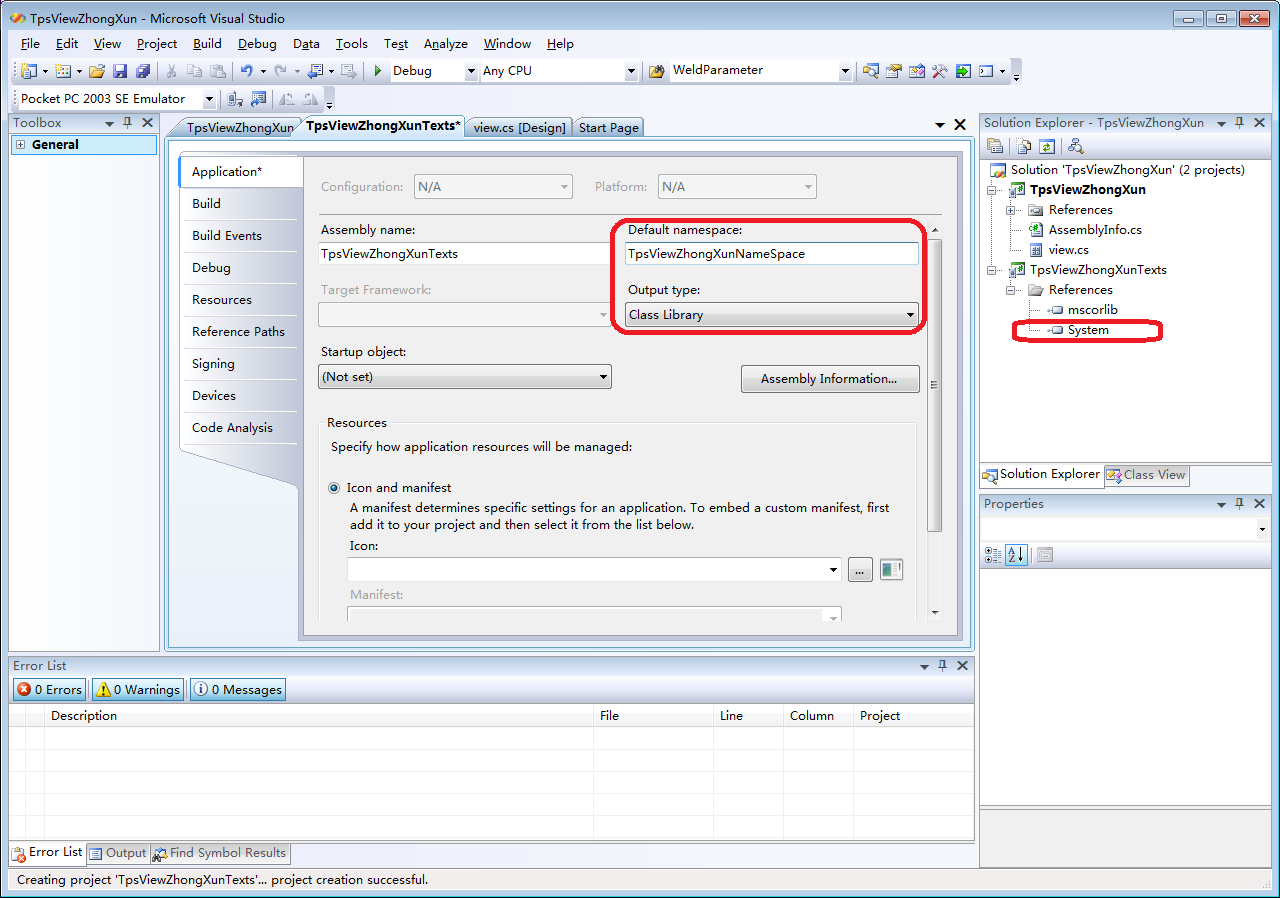Open the WeldParameter find dropdown
This screenshot has width=1280, height=898.
845,71
